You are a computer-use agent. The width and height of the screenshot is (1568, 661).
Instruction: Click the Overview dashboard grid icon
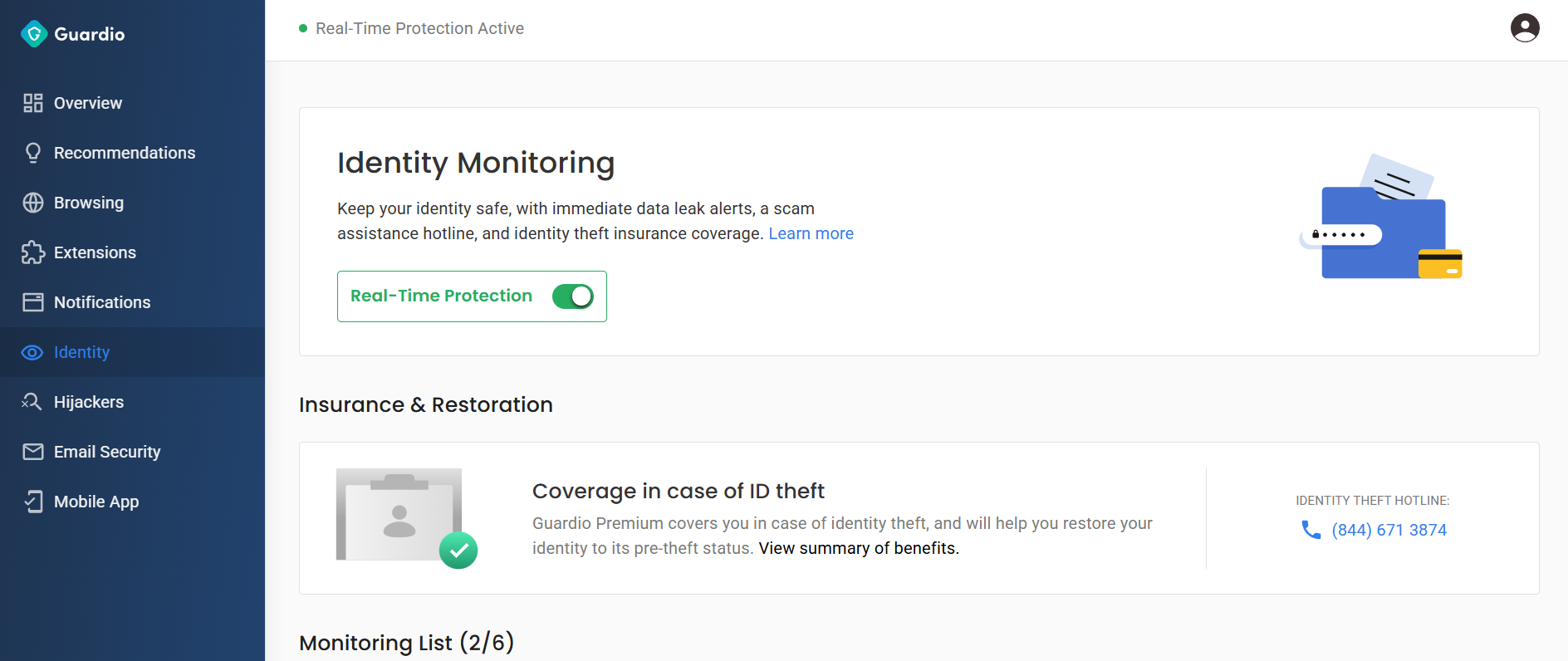(x=33, y=103)
